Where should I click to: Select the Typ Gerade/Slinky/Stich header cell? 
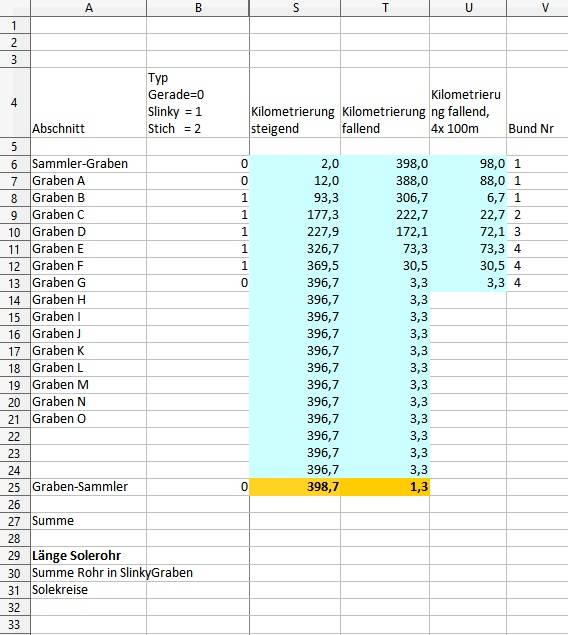click(x=198, y=103)
